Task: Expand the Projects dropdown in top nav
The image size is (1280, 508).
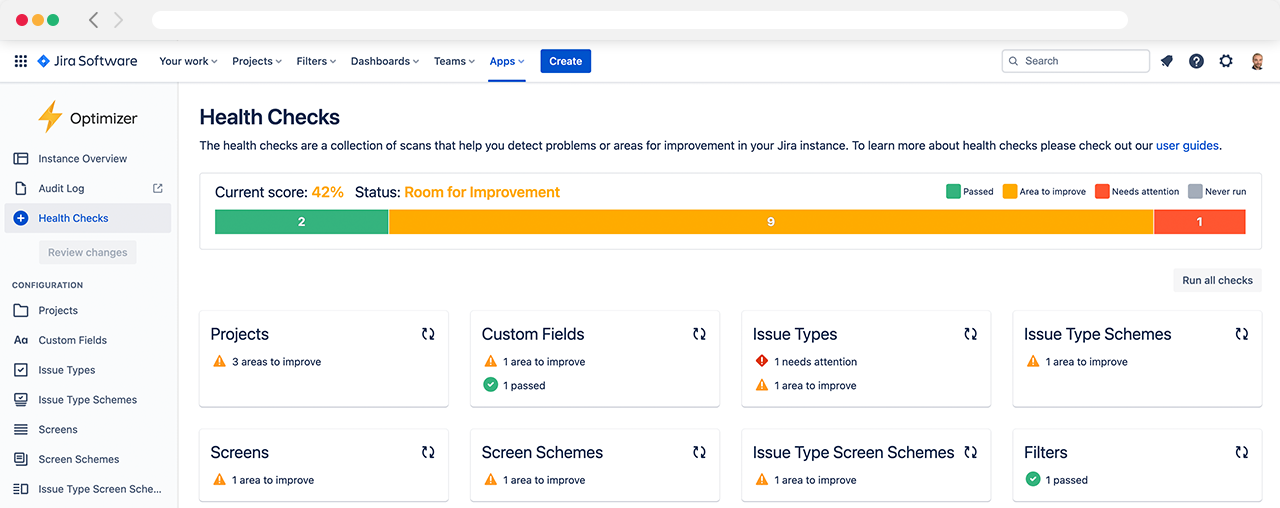Action: pyautogui.click(x=257, y=61)
